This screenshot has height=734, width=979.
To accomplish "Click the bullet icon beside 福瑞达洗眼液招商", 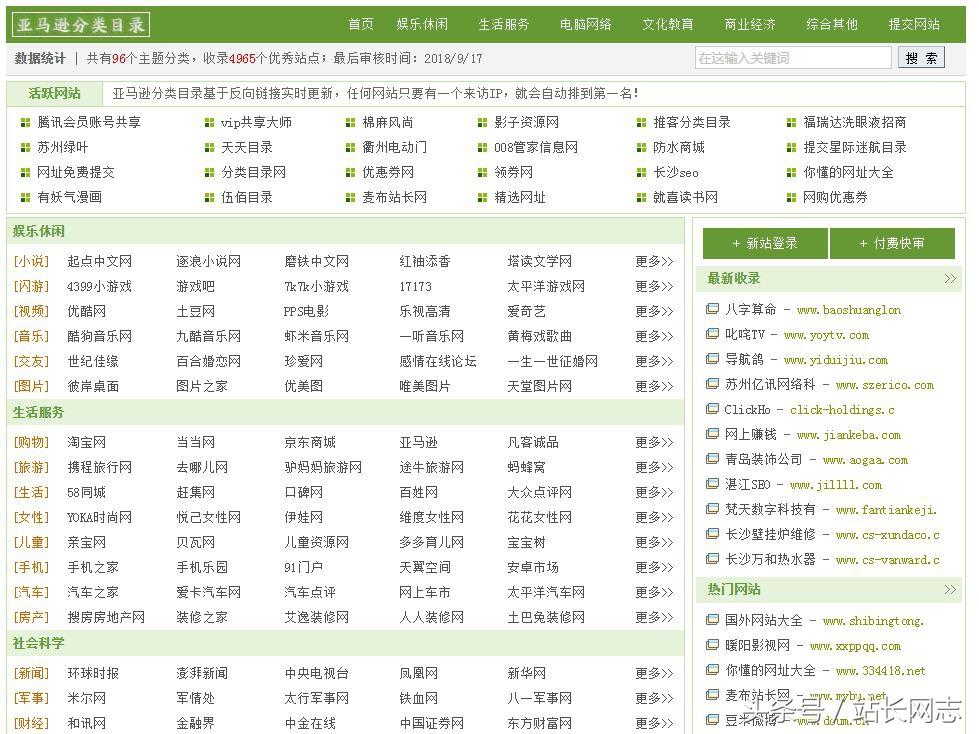I will point(791,123).
